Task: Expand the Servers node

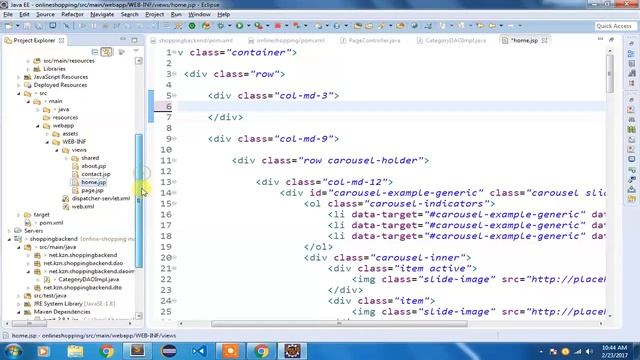Action: [9, 231]
